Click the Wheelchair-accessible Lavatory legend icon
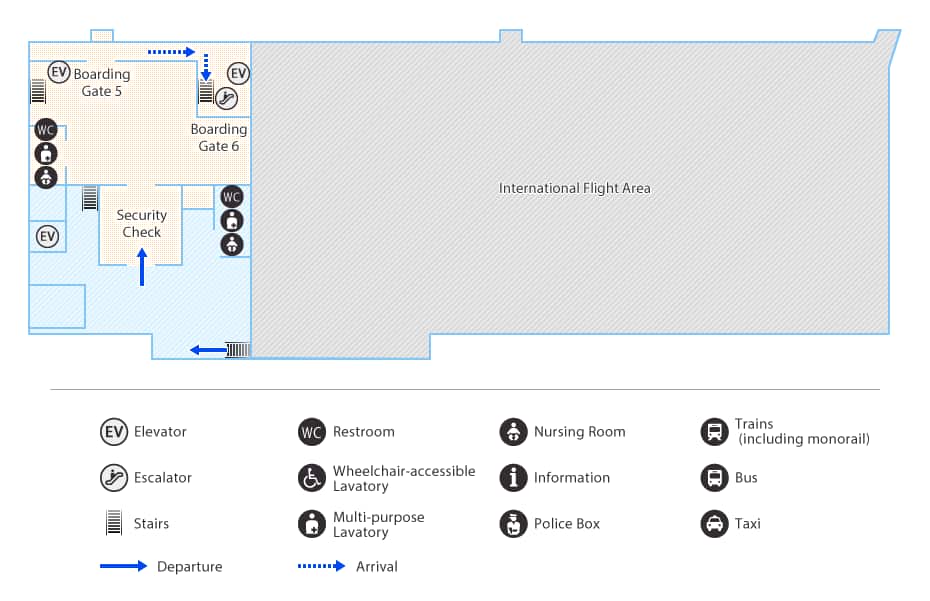 pos(312,478)
